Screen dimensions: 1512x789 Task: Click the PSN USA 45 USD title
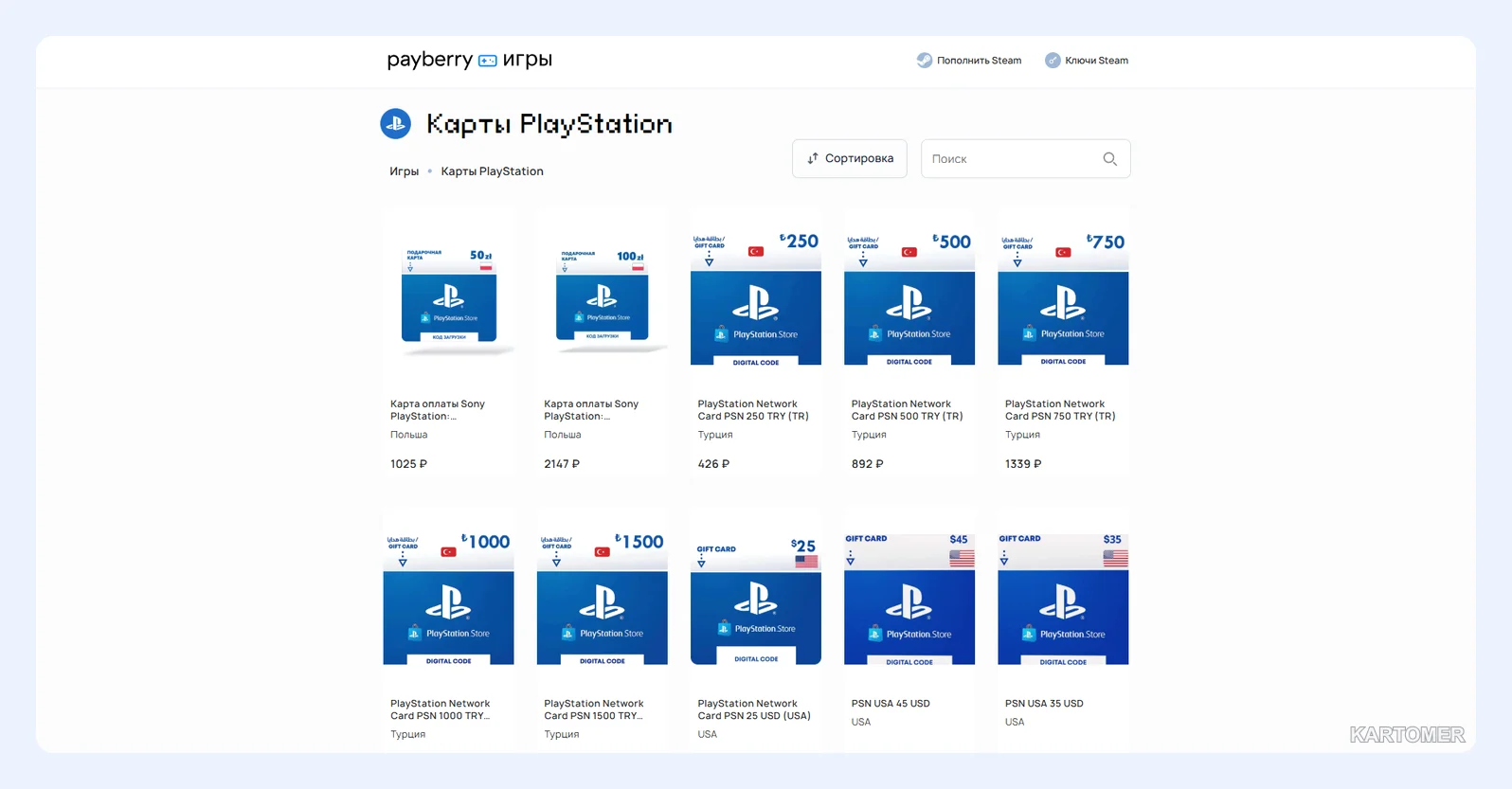click(891, 704)
